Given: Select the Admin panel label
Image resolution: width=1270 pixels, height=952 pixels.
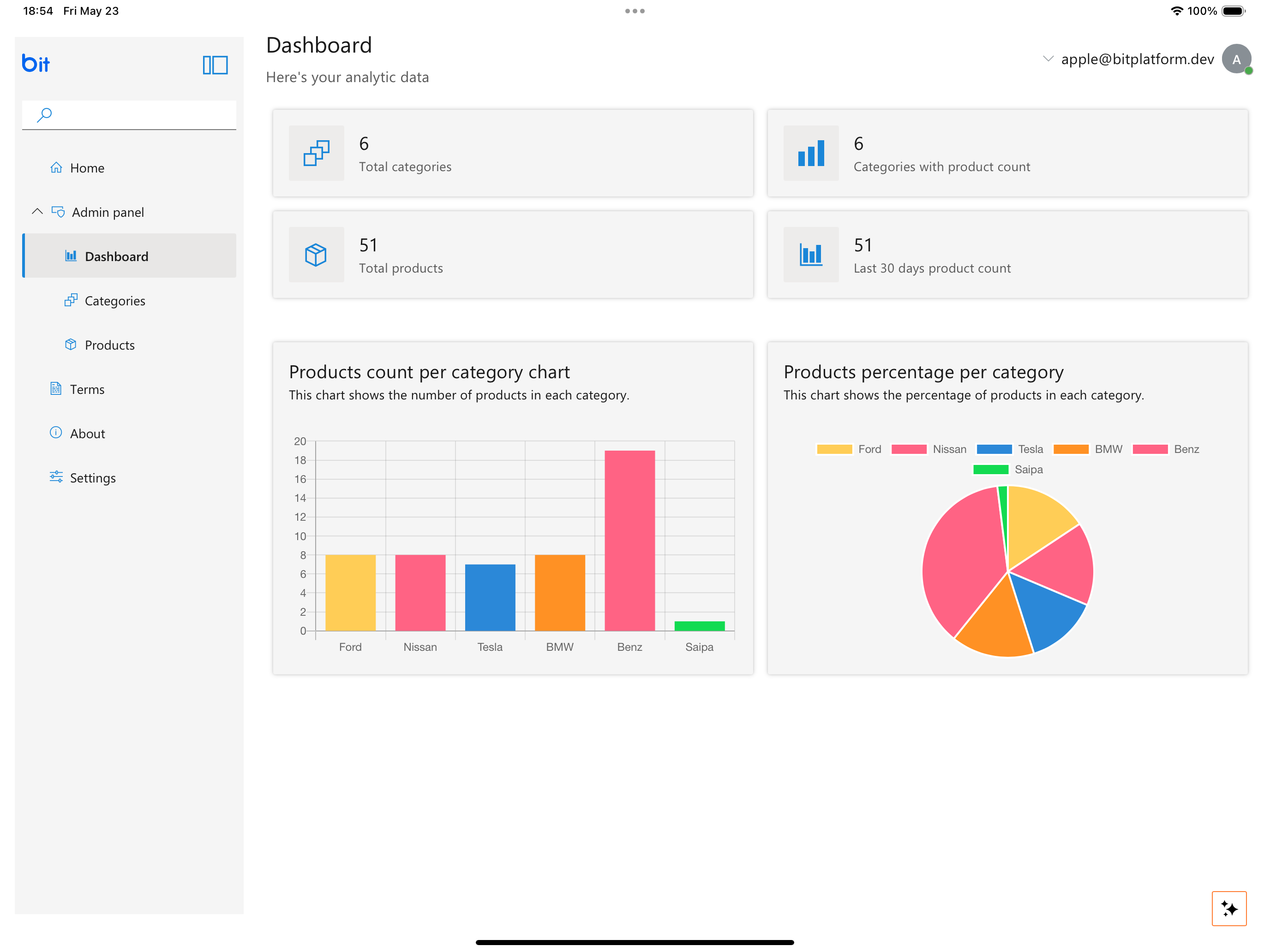Looking at the screenshot, I should (x=108, y=212).
